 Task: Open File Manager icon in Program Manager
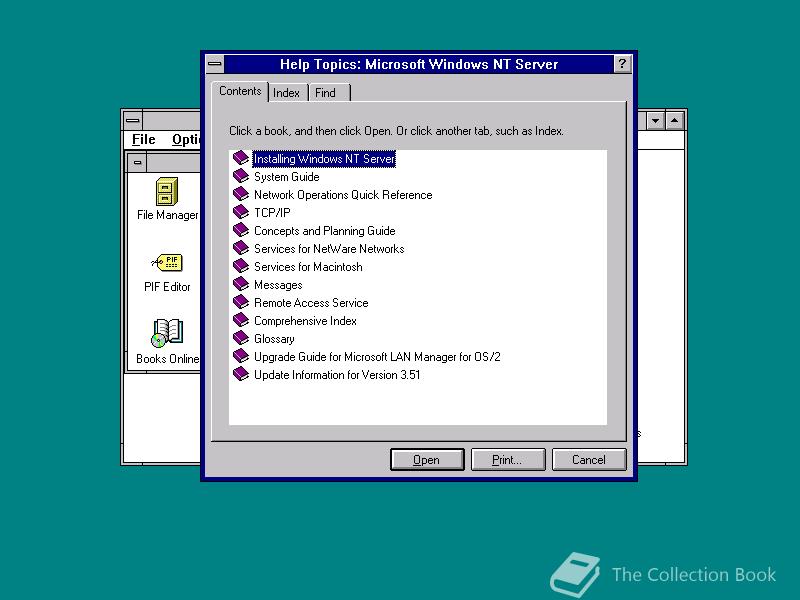(x=167, y=192)
